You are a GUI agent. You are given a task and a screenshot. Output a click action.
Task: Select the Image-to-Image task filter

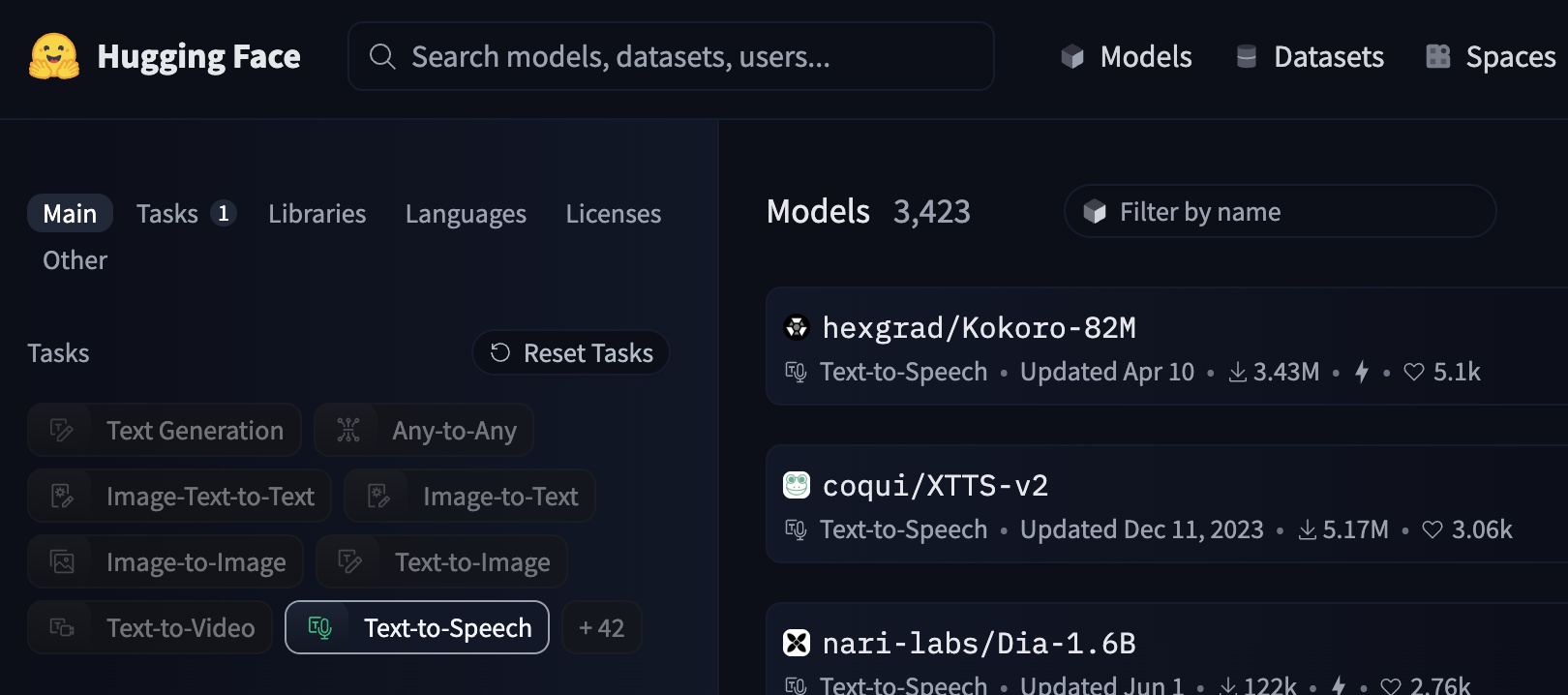166,562
